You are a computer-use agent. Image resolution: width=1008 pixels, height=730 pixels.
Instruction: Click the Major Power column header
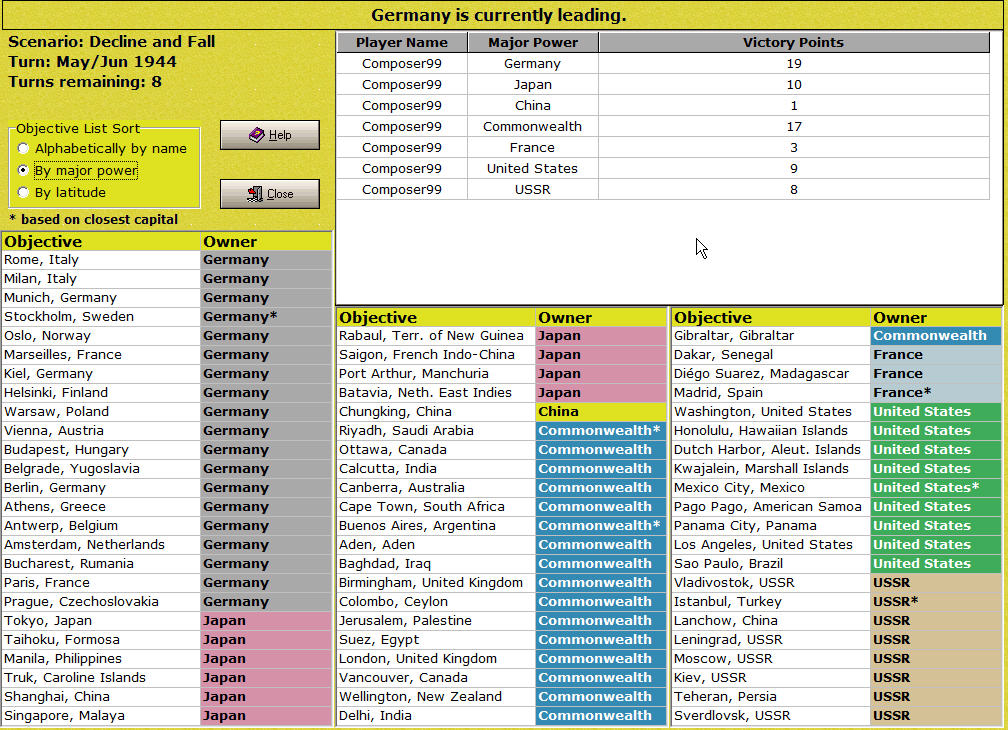[x=533, y=42]
